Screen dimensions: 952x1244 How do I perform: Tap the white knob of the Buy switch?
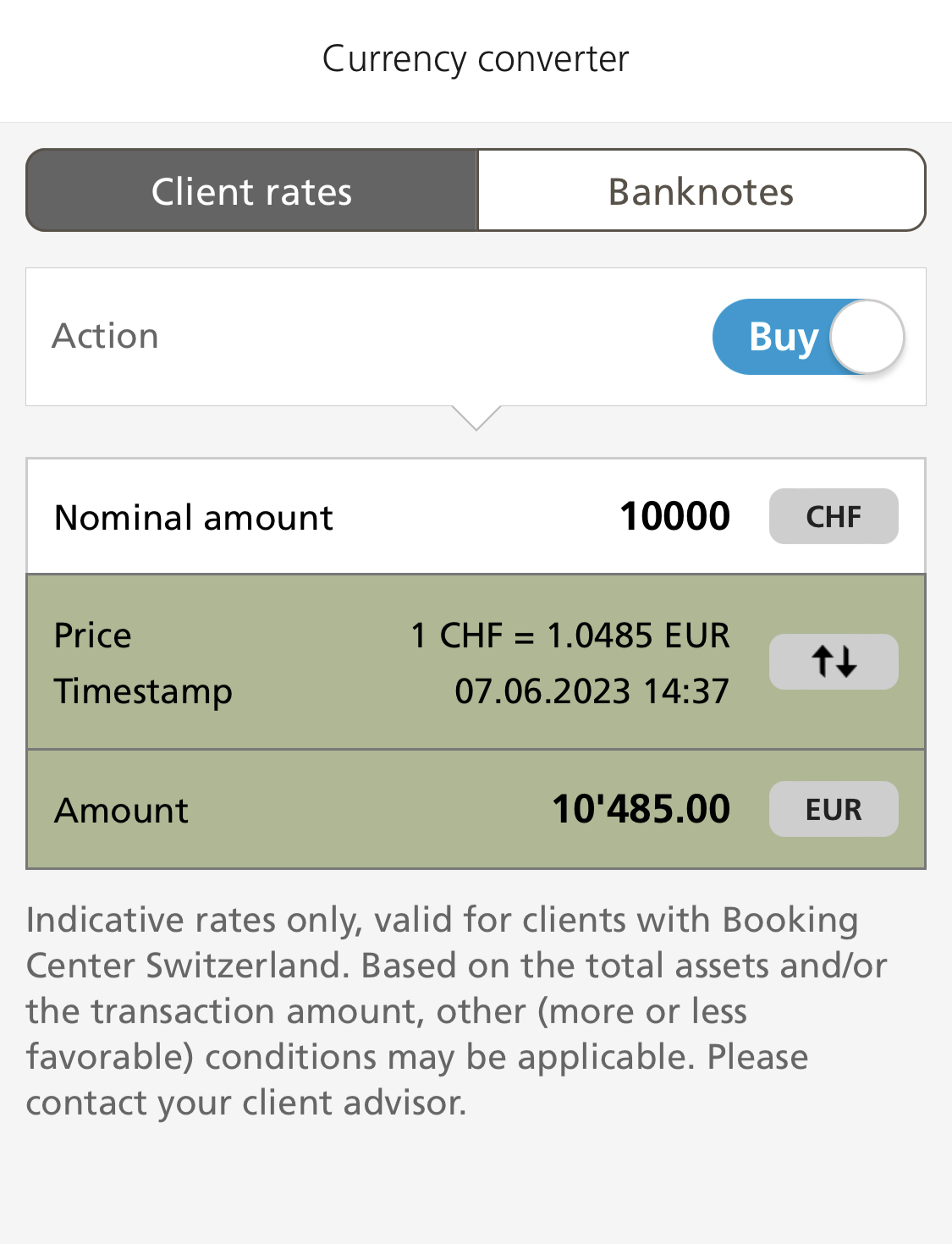point(867,337)
